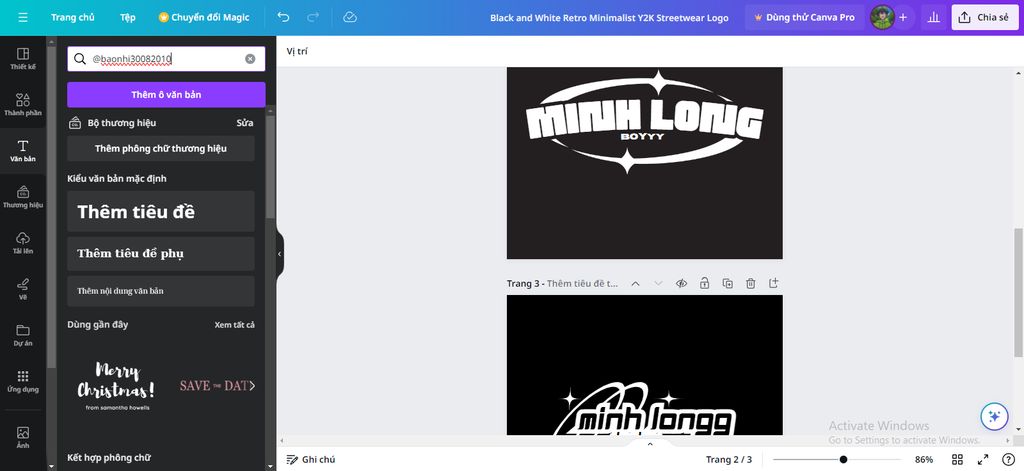
Task: Click the Bộ thương hiệu brand kit icon
Action: tap(74, 123)
